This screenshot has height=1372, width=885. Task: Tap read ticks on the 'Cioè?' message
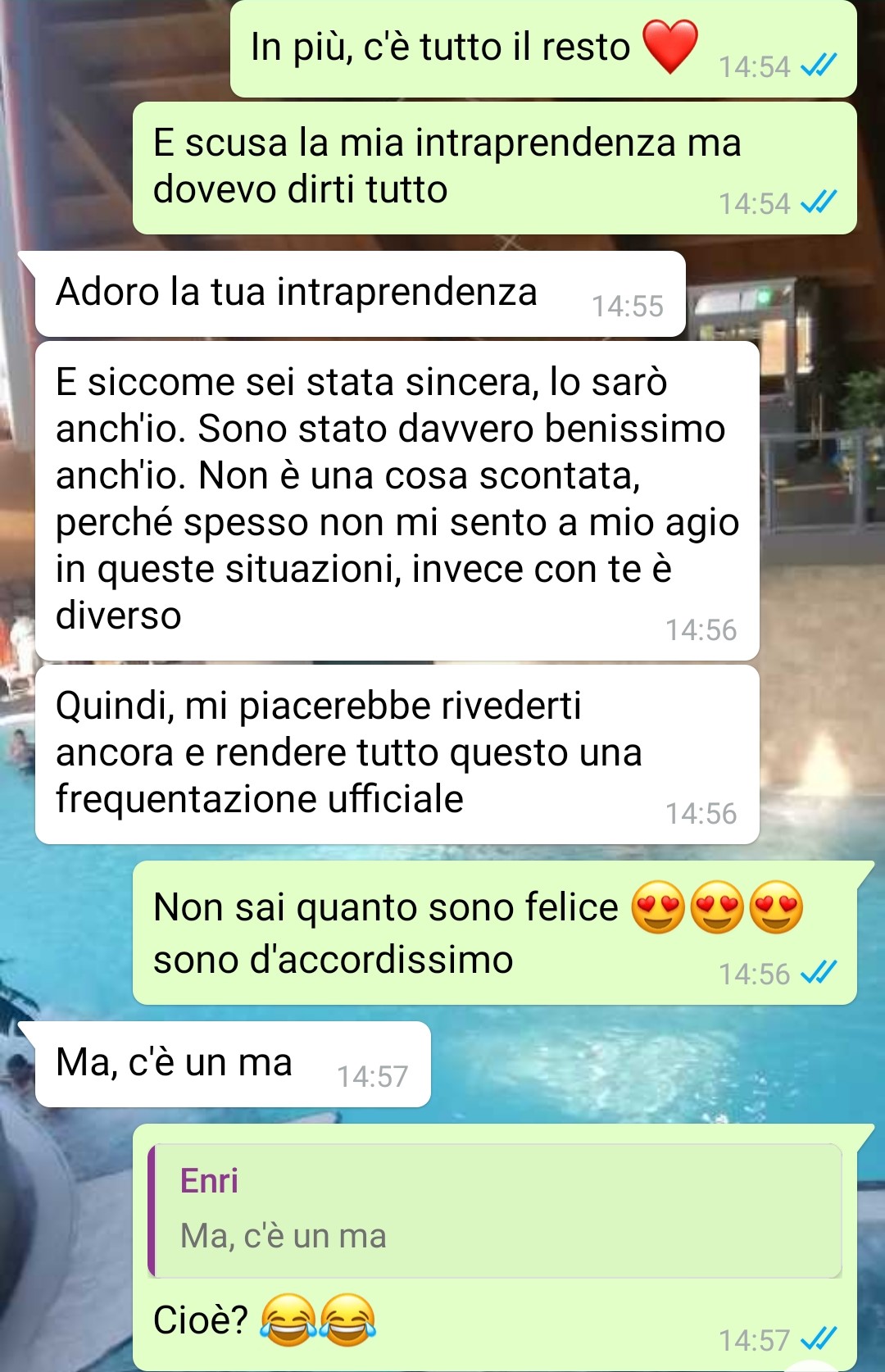pyautogui.click(x=819, y=1339)
